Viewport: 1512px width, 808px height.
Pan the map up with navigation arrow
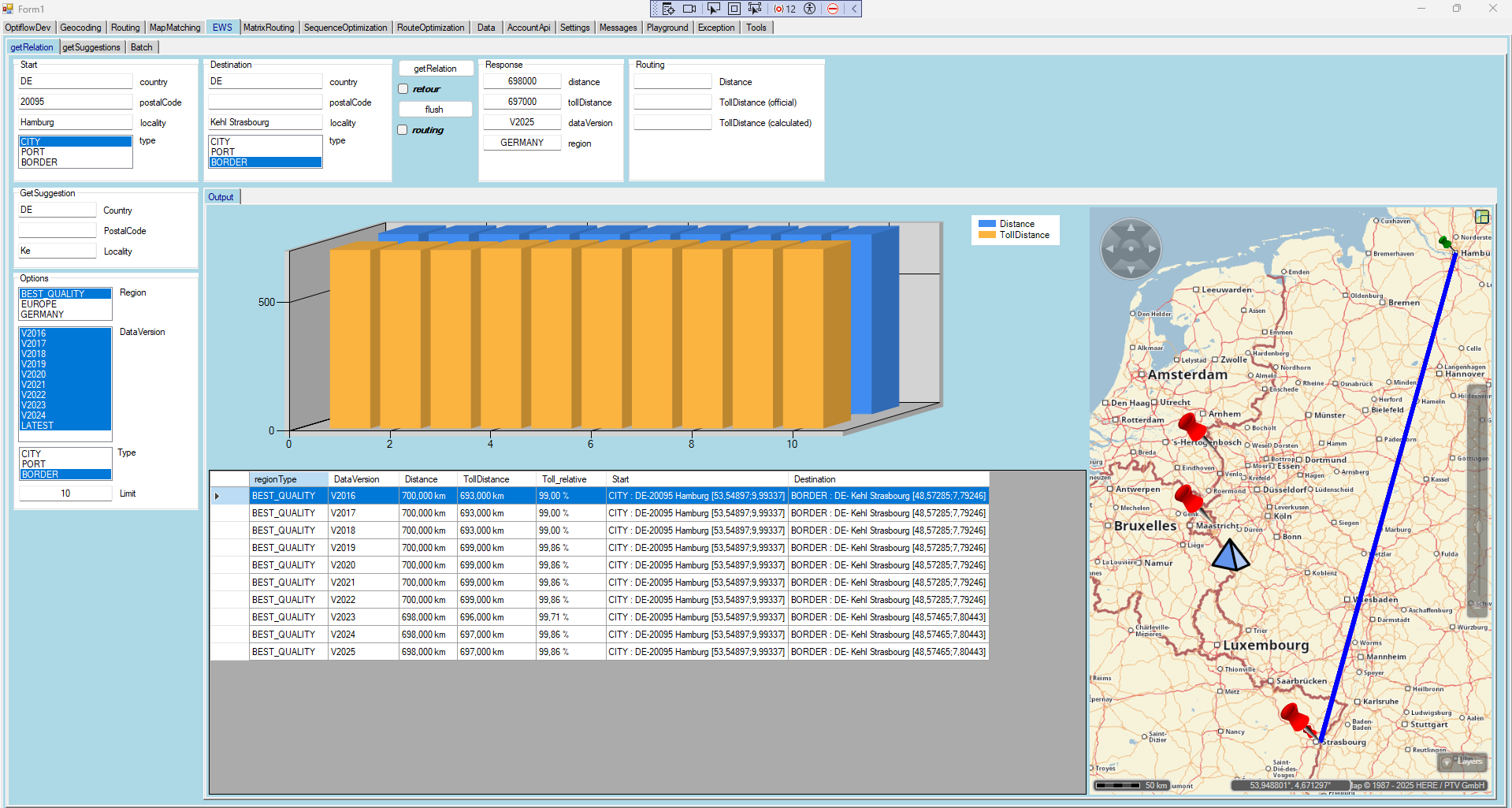(x=1131, y=228)
